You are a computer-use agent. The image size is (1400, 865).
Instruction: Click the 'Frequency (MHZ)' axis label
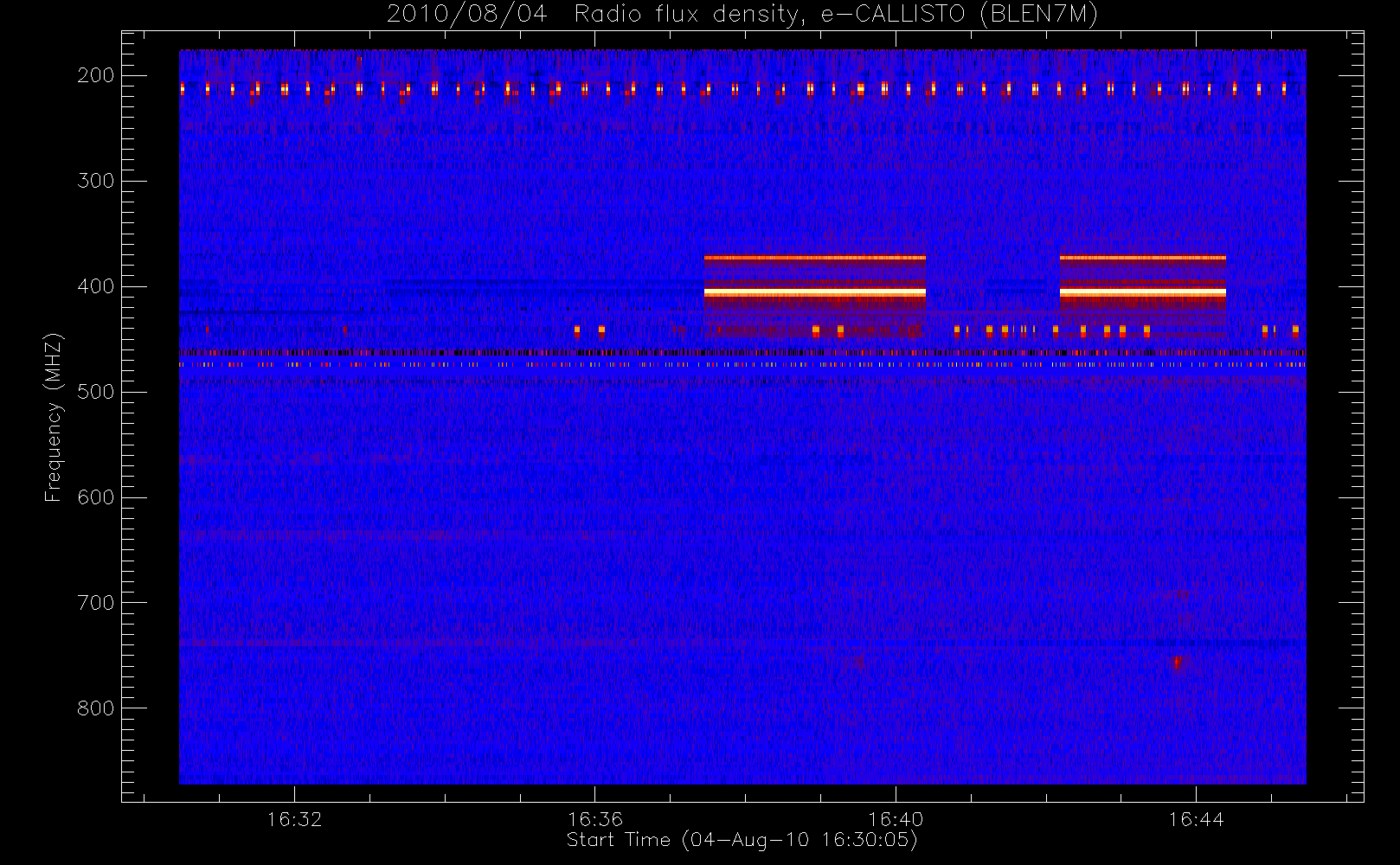[x=54, y=417]
